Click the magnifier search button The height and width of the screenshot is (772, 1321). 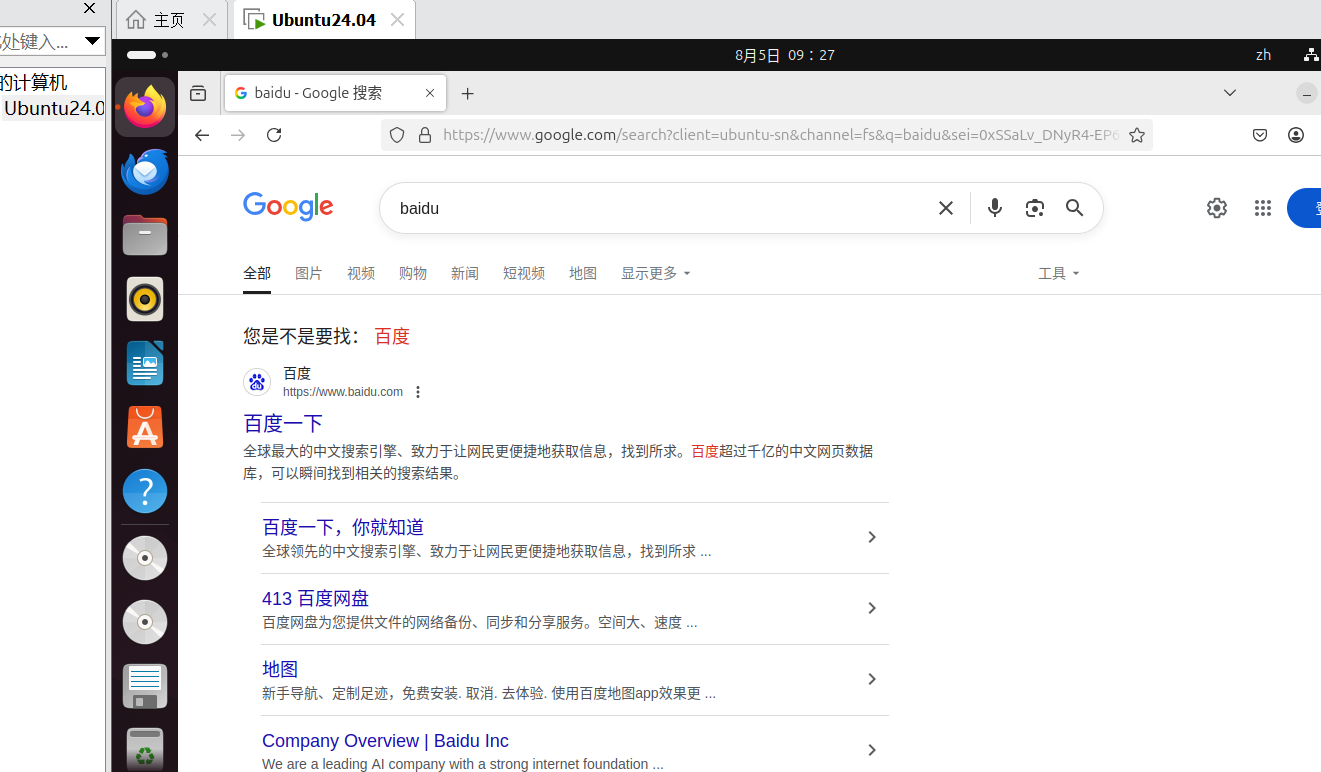pyautogui.click(x=1075, y=208)
